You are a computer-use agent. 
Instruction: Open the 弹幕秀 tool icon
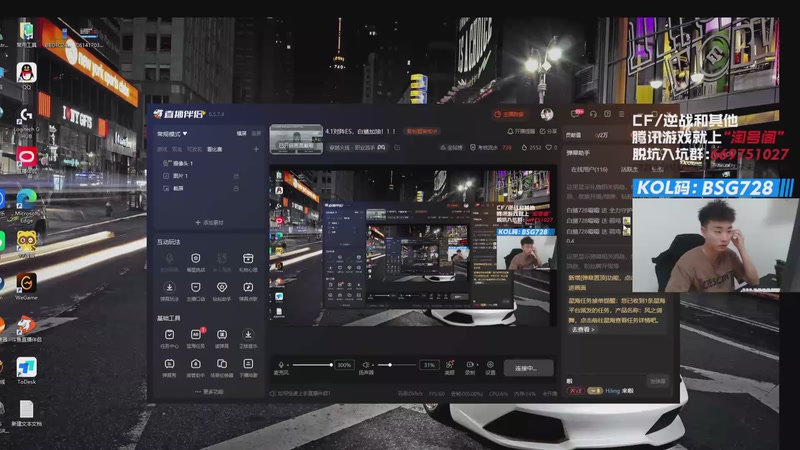(169, 367)
